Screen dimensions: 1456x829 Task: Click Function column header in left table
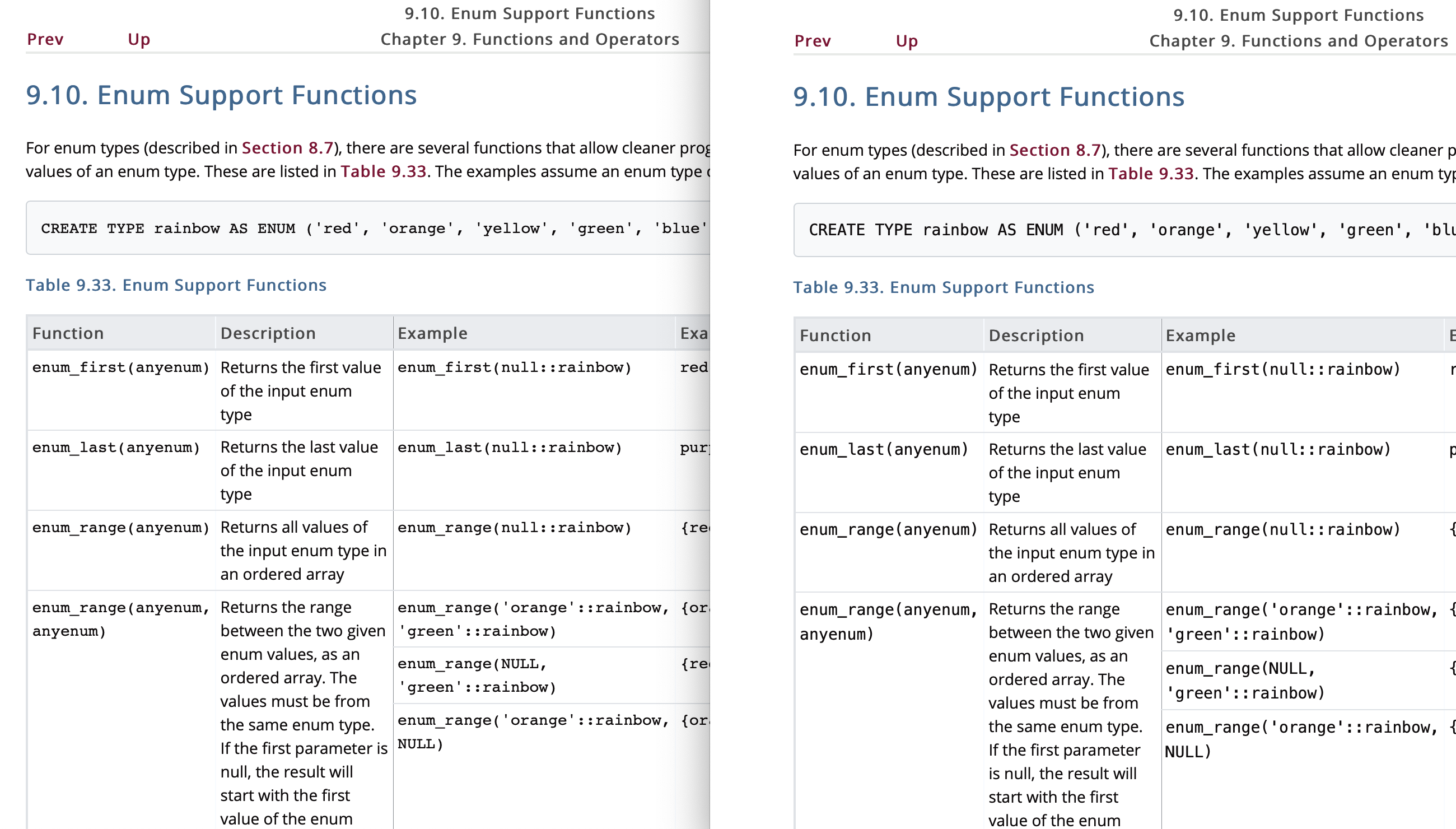(68, 334)
